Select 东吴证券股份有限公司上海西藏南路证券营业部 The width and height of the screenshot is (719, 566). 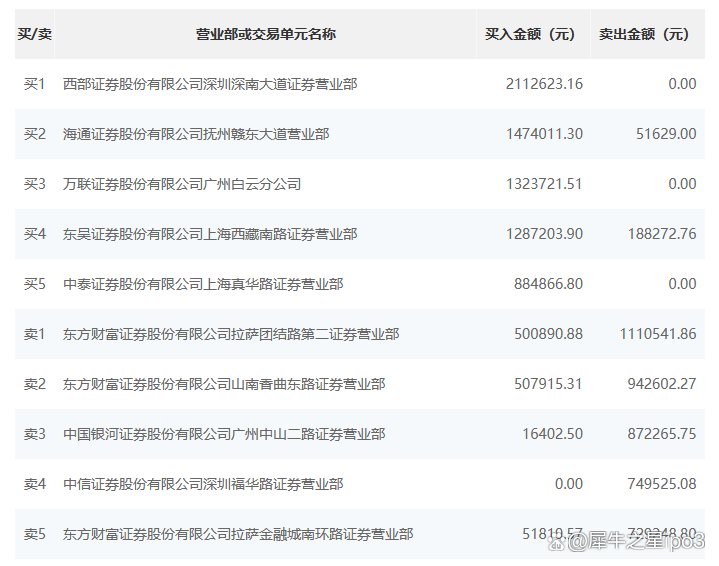tap(210, 234)
